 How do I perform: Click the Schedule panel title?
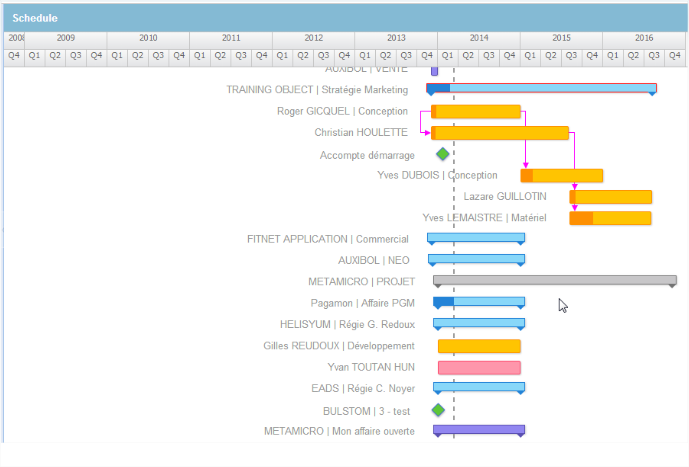[x=35, y=18]
